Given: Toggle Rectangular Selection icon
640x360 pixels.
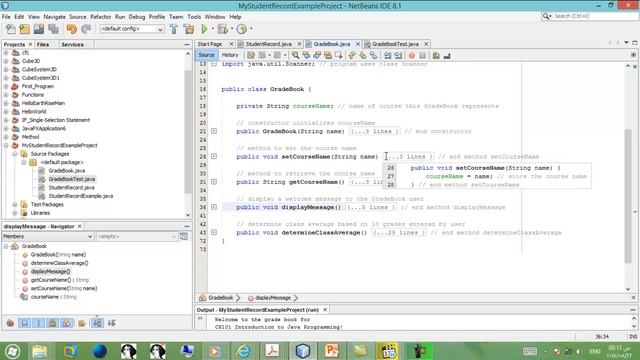Looking at the screenshot, I should pos(338,55).
